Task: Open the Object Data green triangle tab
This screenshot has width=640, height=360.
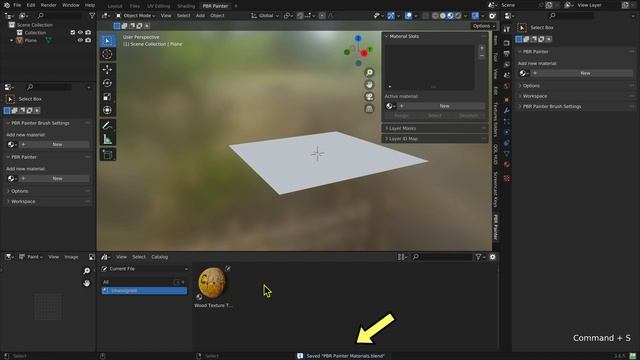Action: [507, 153]
